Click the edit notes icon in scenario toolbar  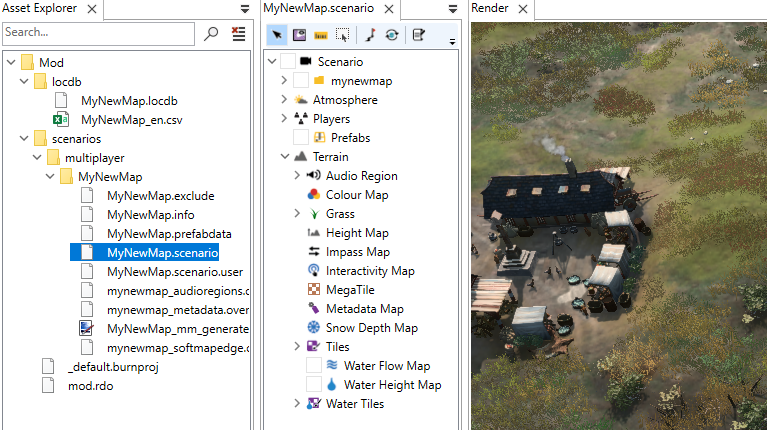pos(419,35)
